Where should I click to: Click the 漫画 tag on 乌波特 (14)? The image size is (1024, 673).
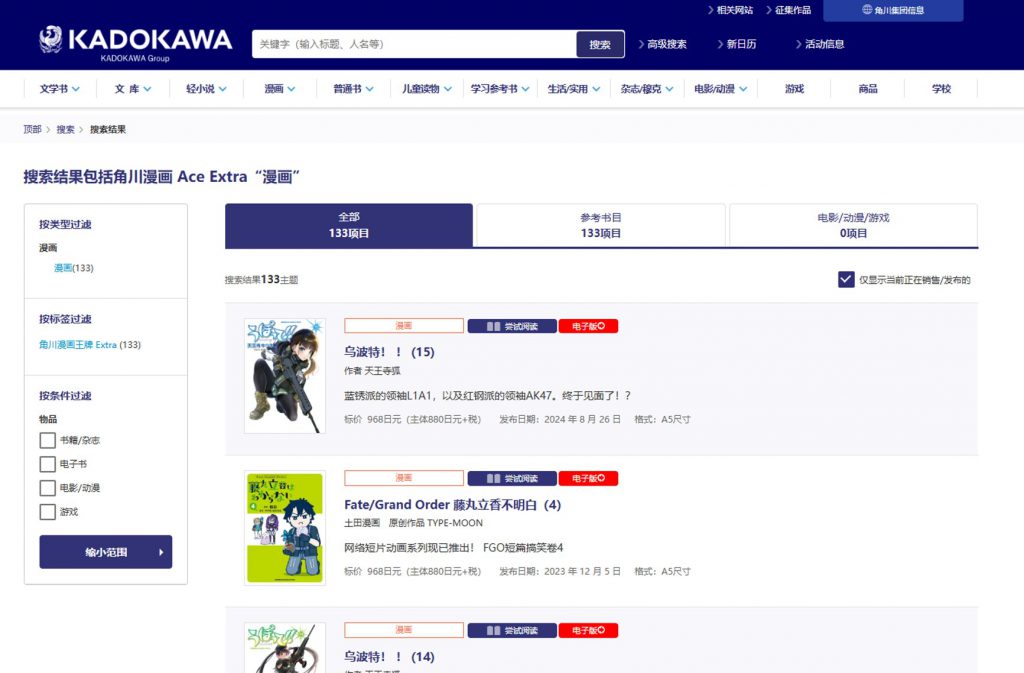pos(404,630)
